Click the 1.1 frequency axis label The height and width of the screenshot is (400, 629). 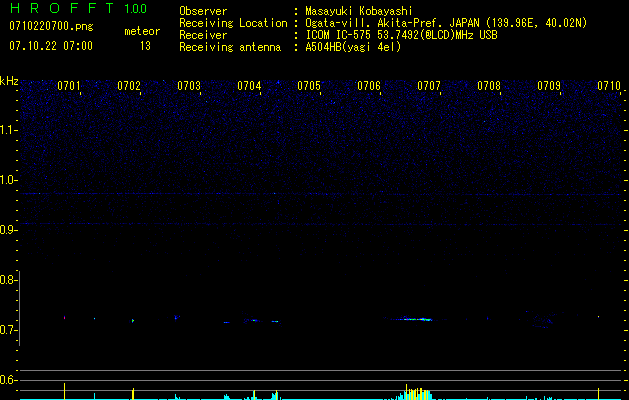click(8, 130)
